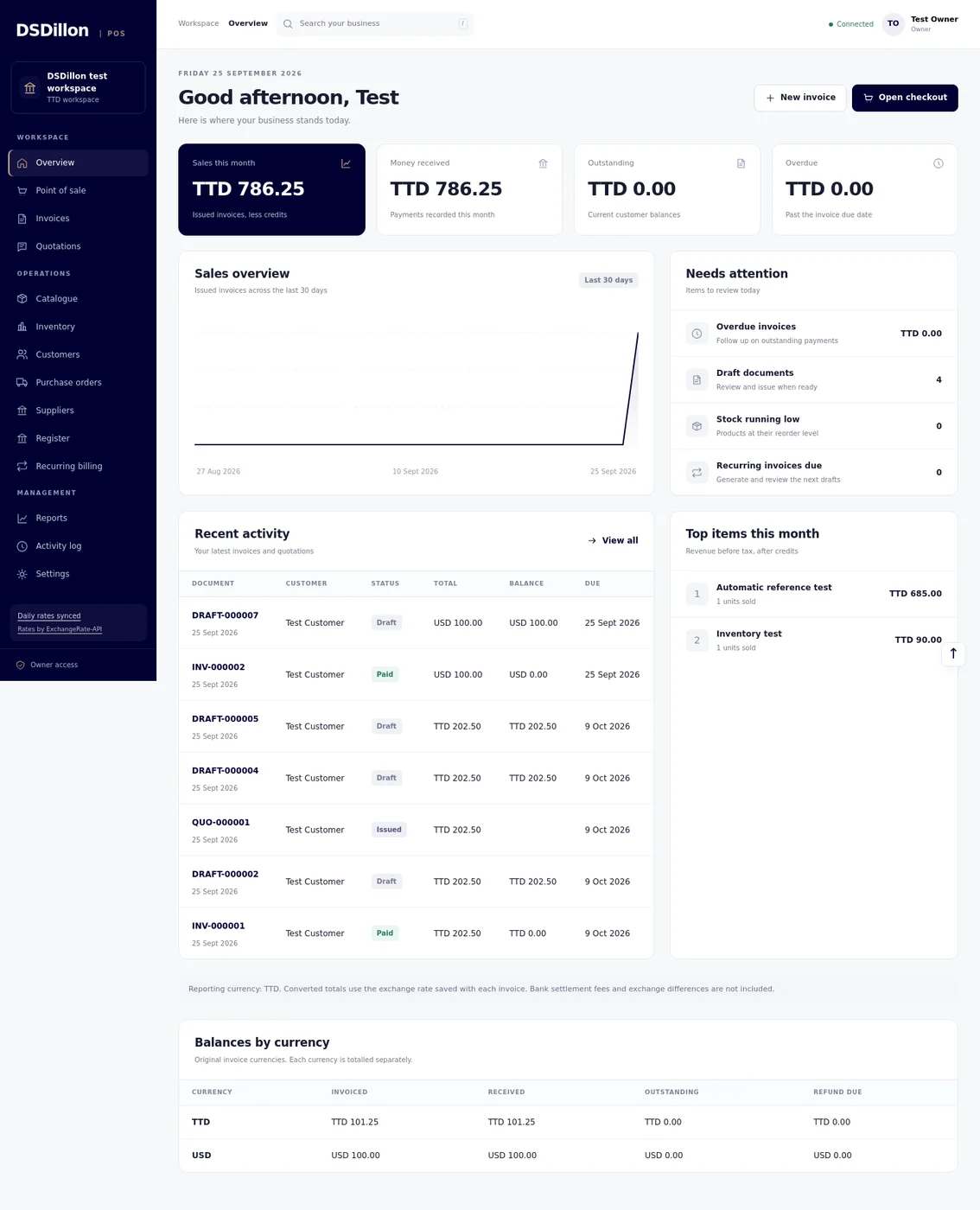Click the Inventory bar chart icon
This screenshot has width=980, height=1210.
[x=22, y=327]
